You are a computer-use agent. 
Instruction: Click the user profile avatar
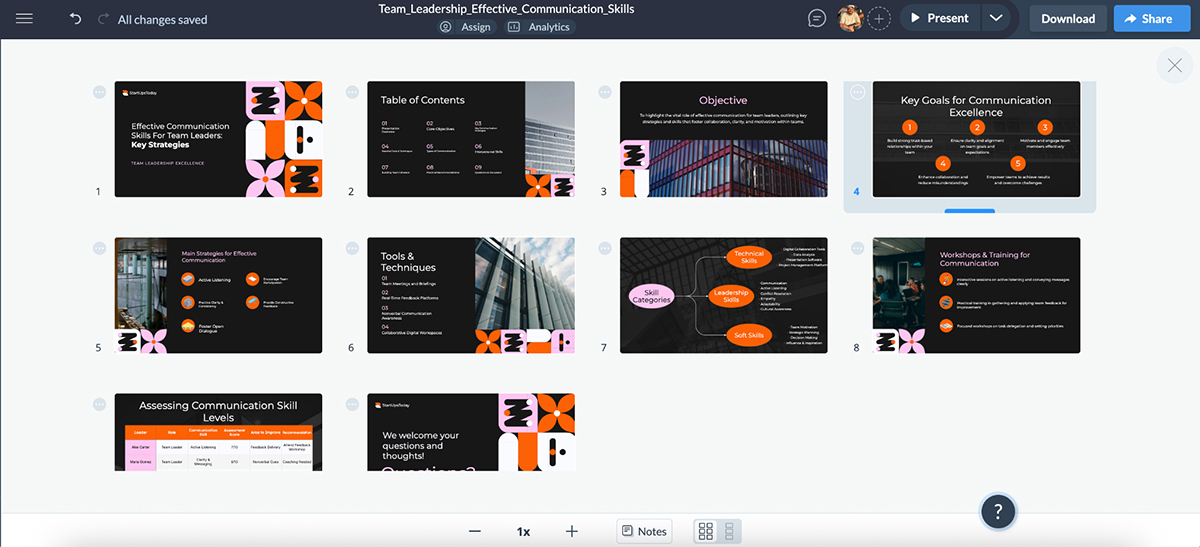(x=850, y=18)
